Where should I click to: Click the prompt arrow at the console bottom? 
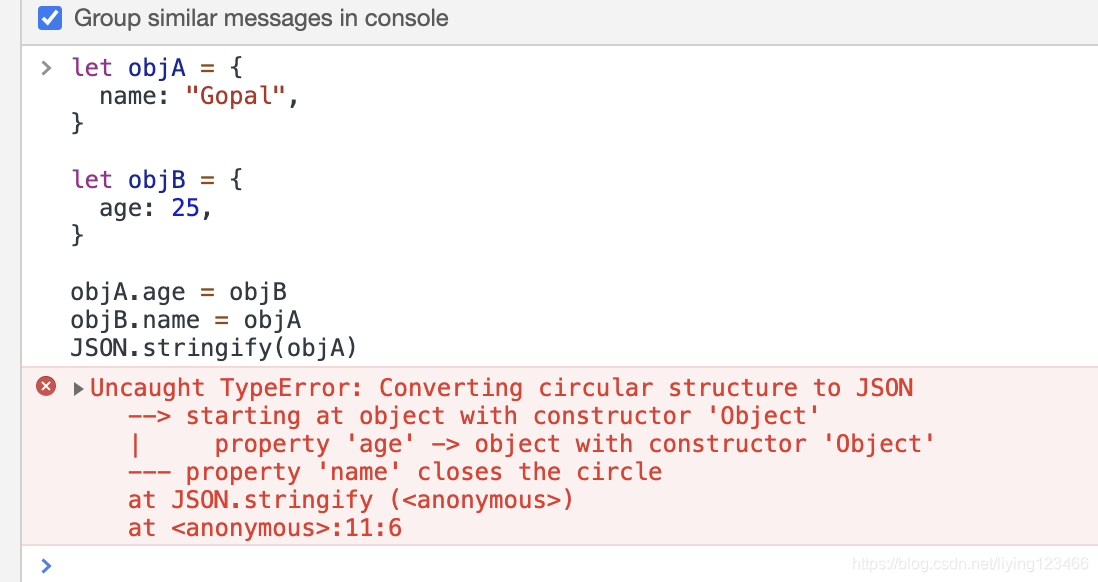tap(45, 565)
